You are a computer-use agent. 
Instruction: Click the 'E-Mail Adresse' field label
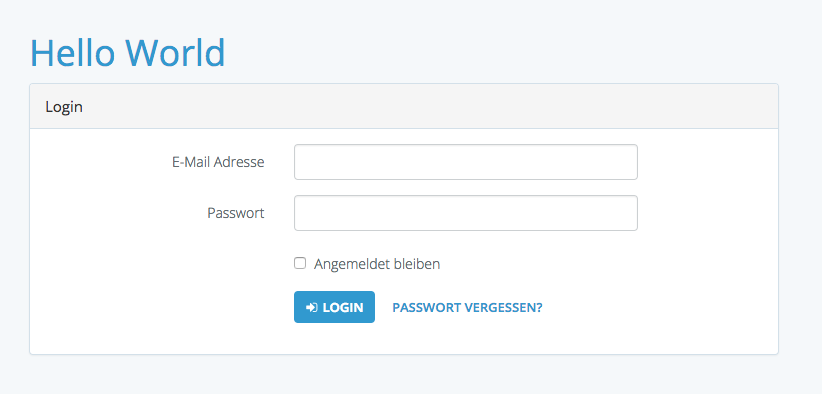coord(218,162)
